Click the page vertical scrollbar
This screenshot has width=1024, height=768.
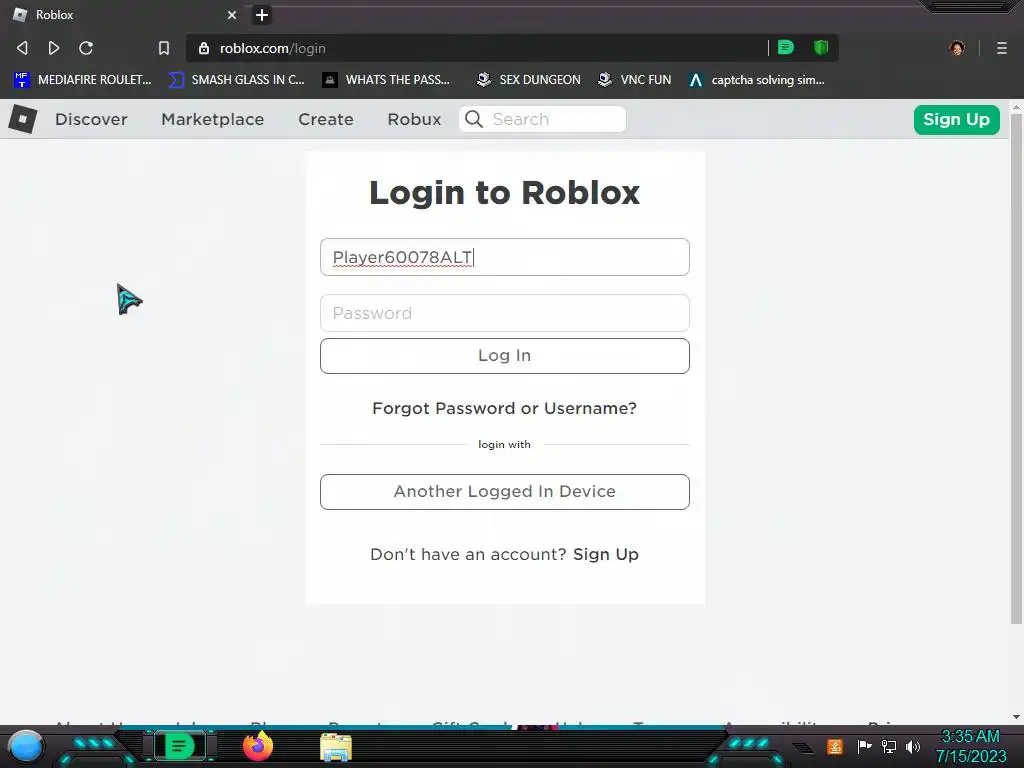1016,369
